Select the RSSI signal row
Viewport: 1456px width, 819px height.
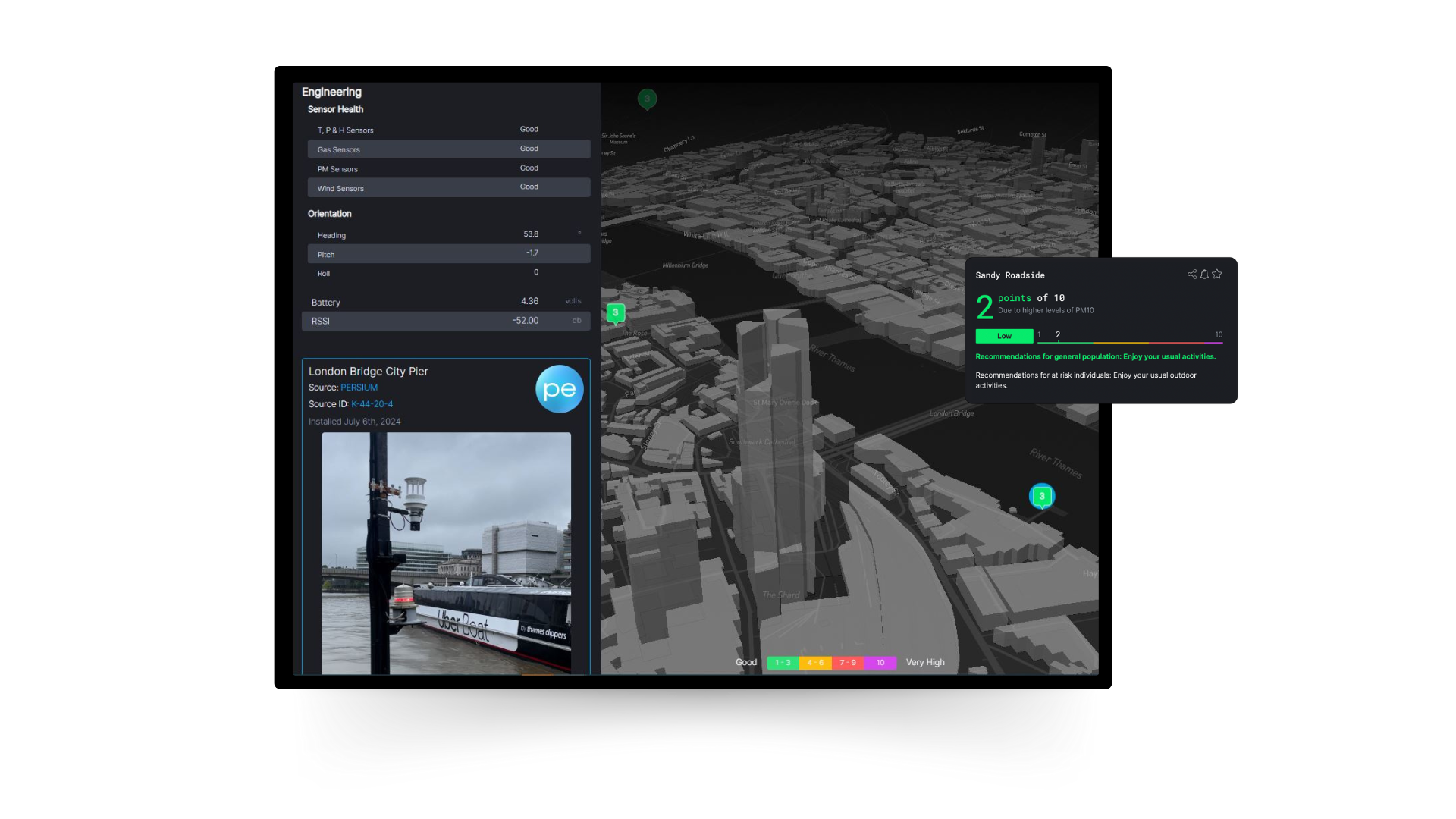446,321
